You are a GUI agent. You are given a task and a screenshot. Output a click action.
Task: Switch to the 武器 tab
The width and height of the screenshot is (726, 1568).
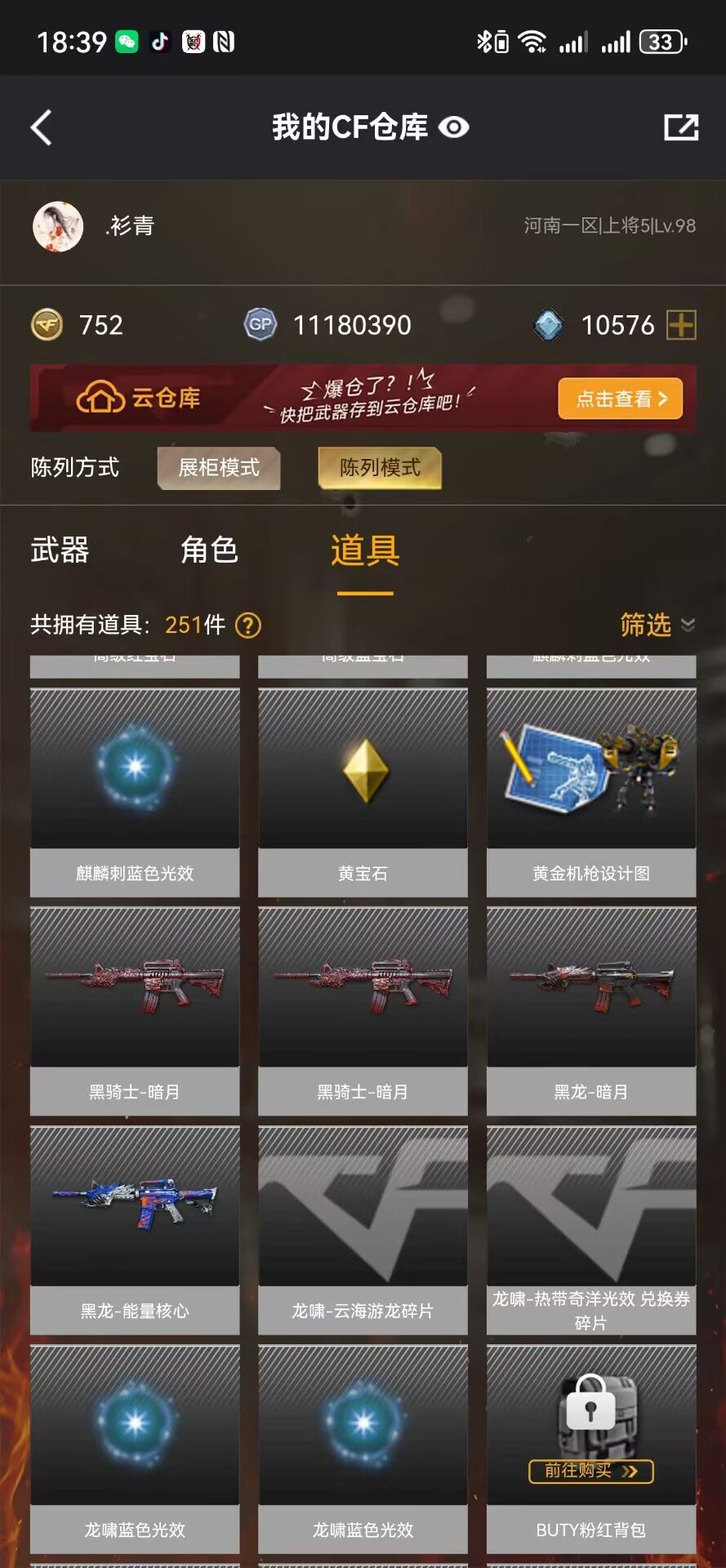point(60,550)
